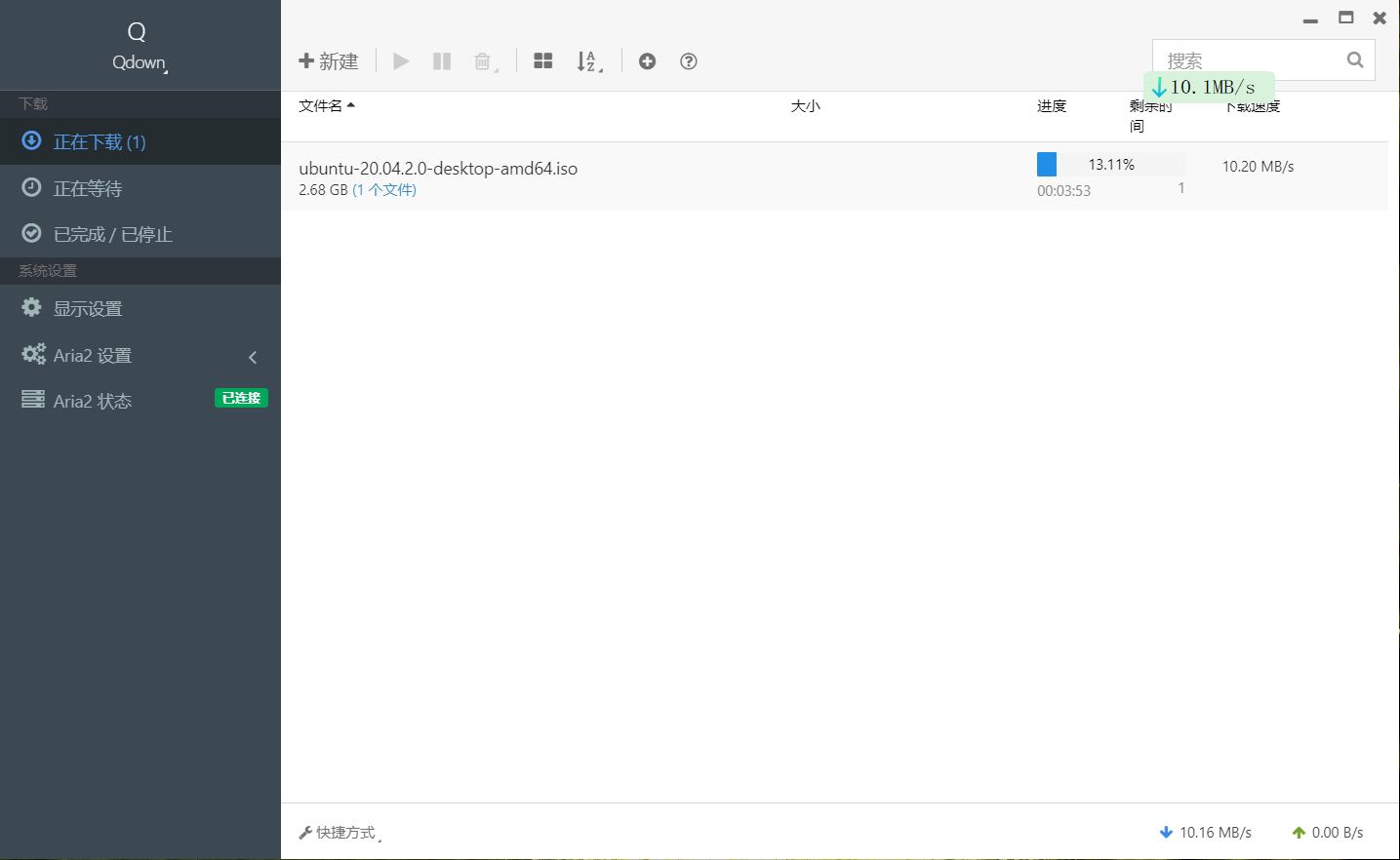Click the 新建 button to add a download

[329, 60]
